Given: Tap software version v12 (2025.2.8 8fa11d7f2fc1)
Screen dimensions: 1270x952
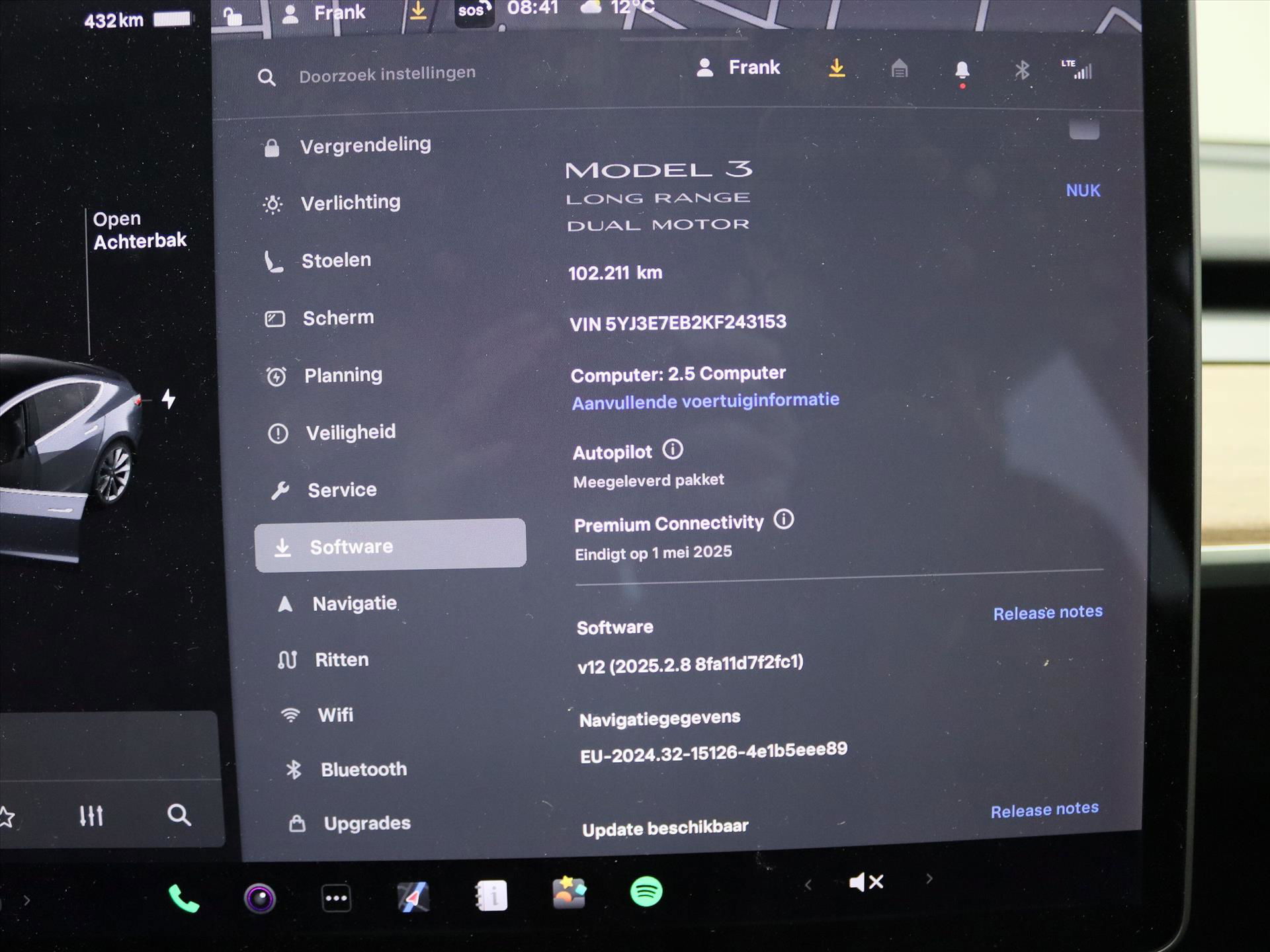Looking at the screenshot, I should coord(691,664).
